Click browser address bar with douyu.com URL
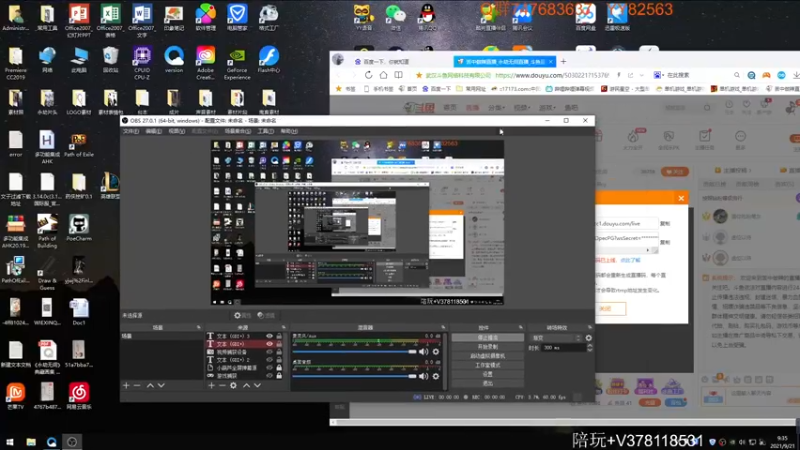The height and width of the screenshot is (450, 800). (x=553, y=75)
